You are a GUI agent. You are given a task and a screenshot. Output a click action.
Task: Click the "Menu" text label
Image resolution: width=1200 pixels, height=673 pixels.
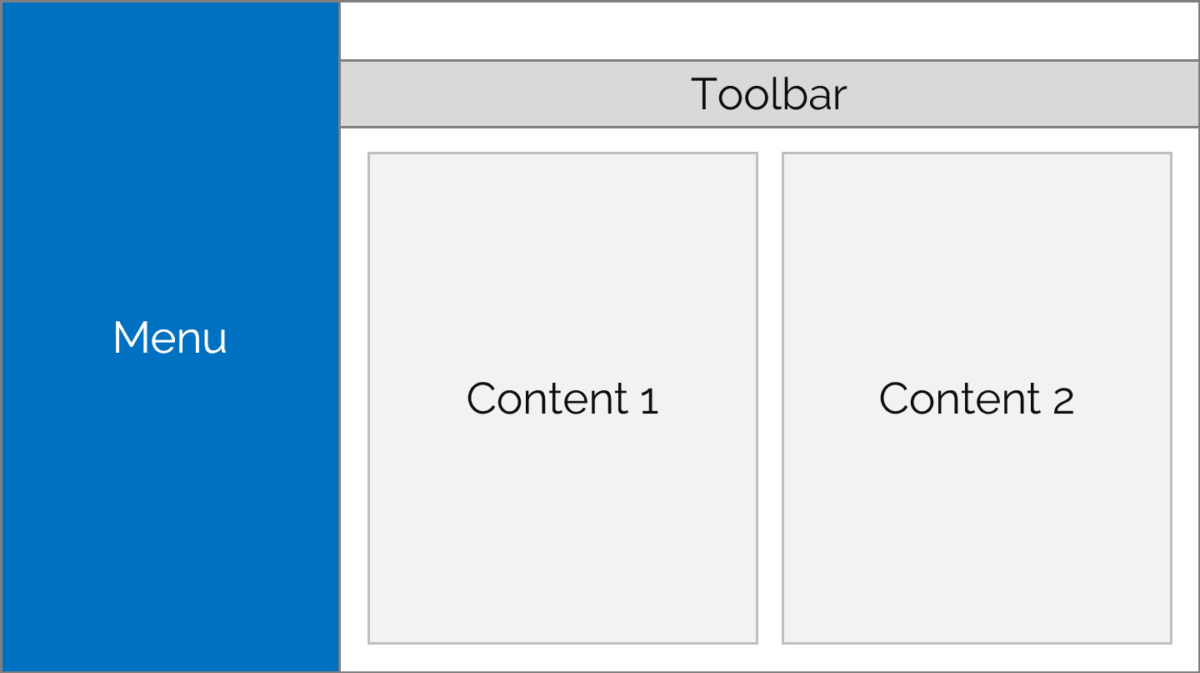(170, 338)
